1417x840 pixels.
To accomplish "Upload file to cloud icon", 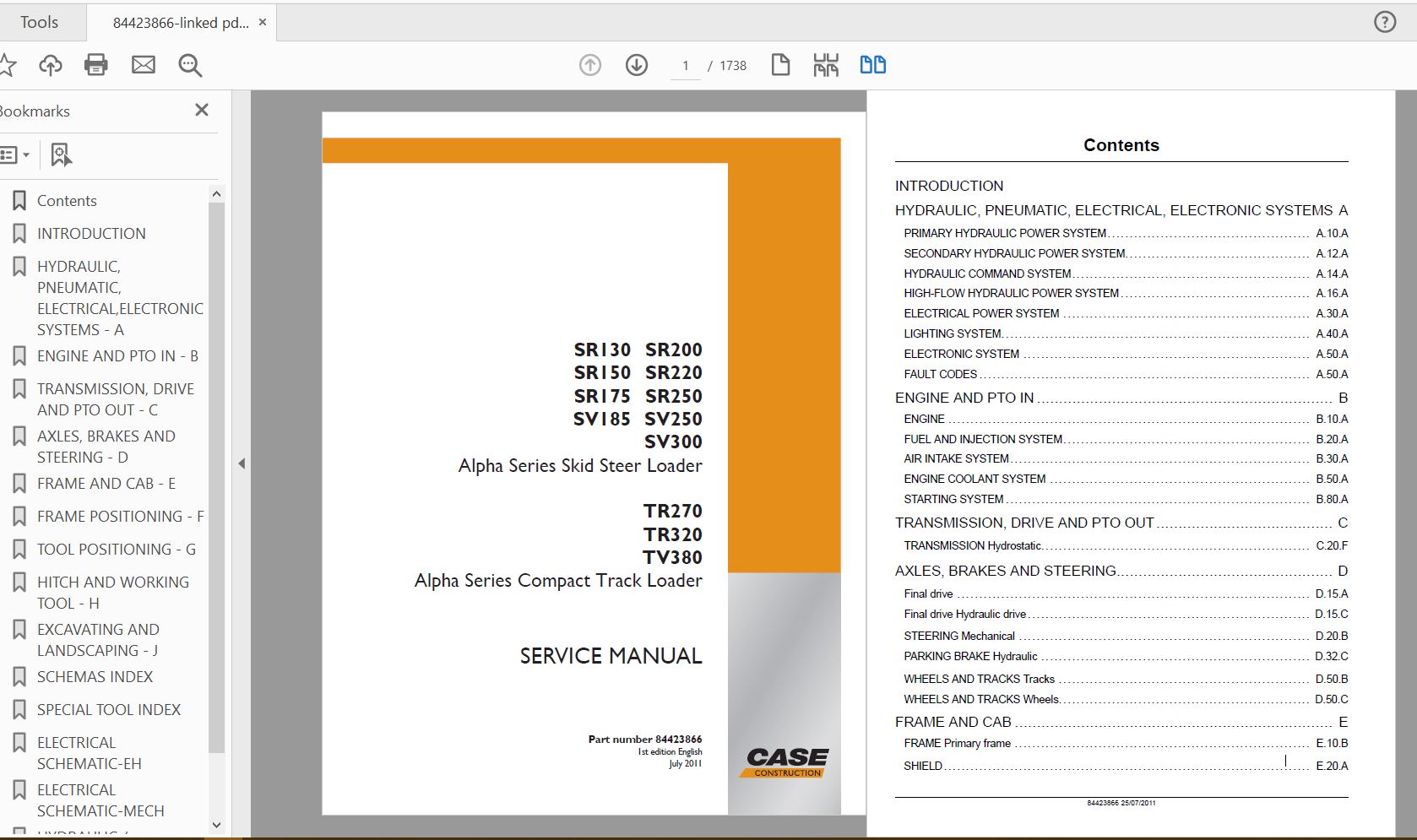I will [x=51, y=65].
